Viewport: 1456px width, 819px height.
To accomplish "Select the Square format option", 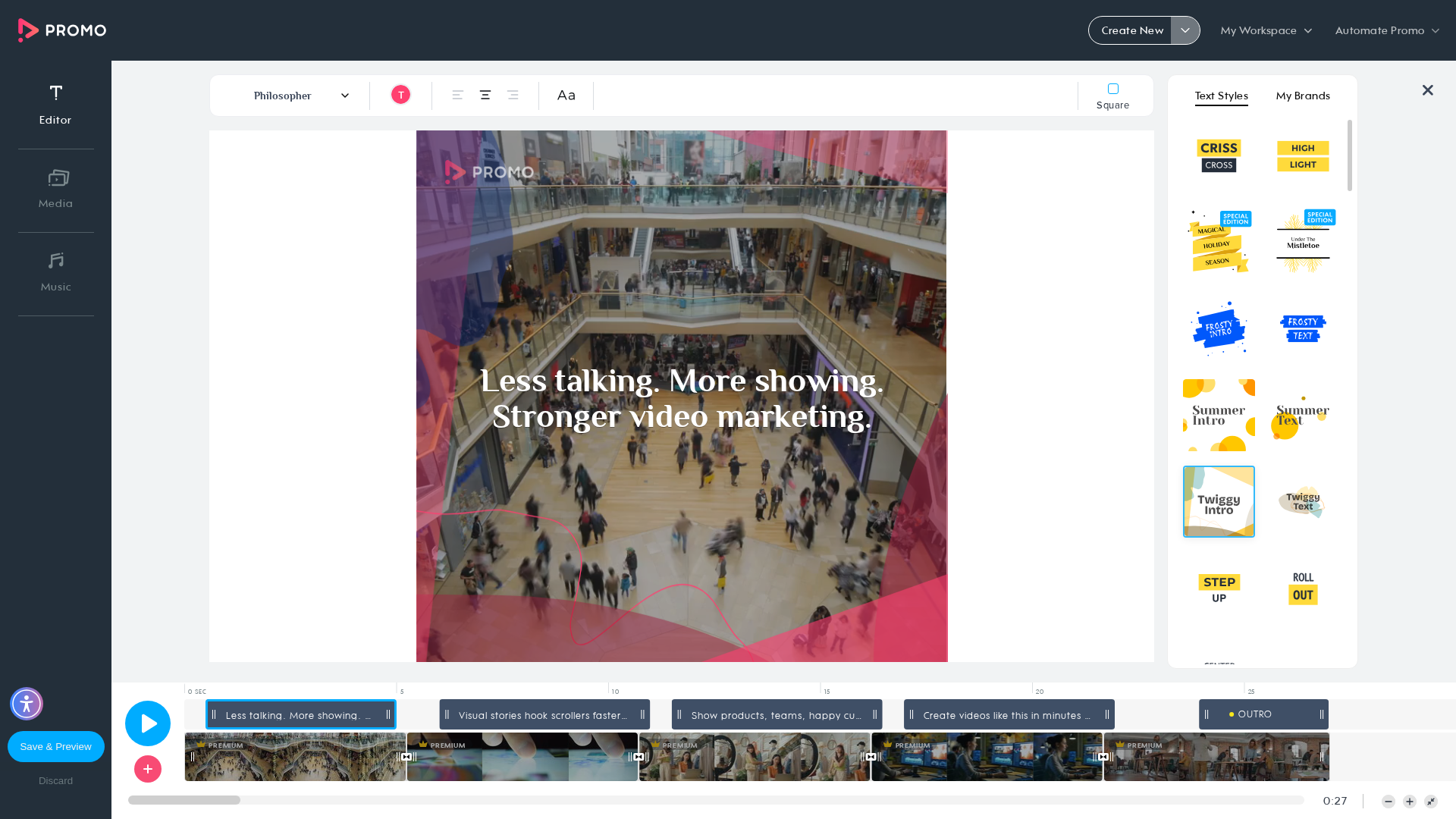I will pos(1112,96).
